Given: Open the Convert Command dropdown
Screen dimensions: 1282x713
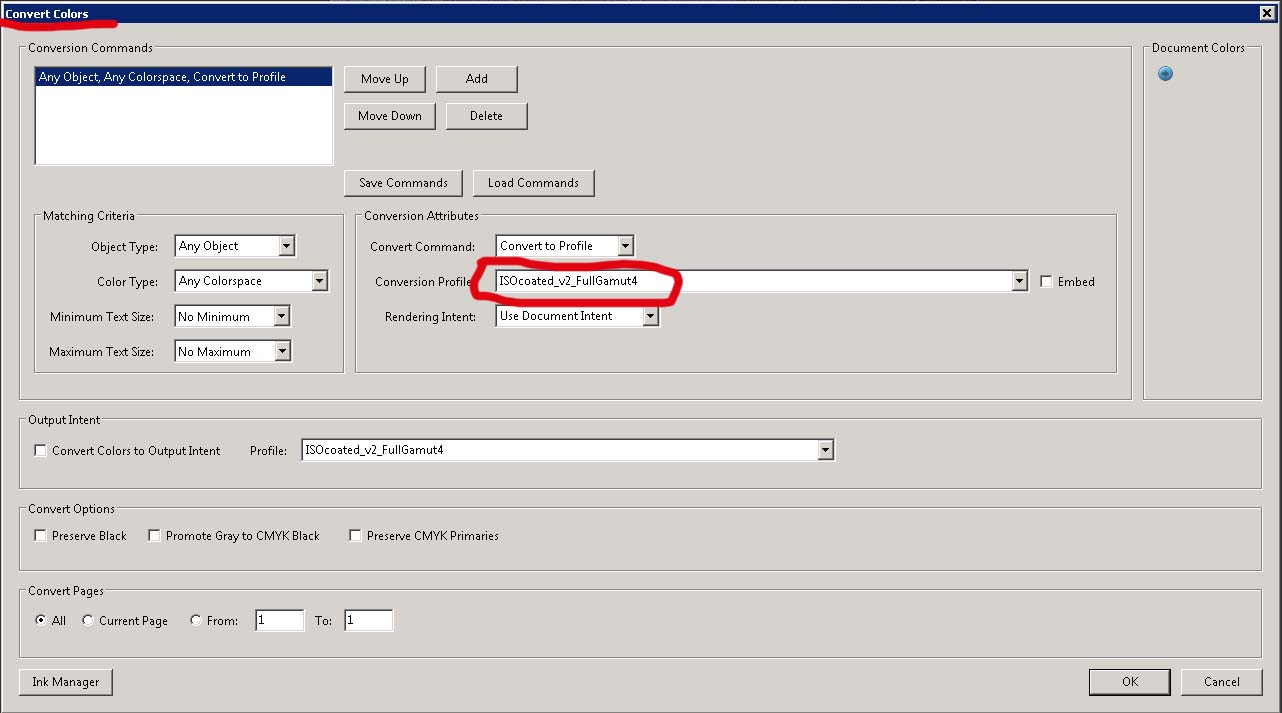Looking at the screenshot, I should click(x=625, y=246).
